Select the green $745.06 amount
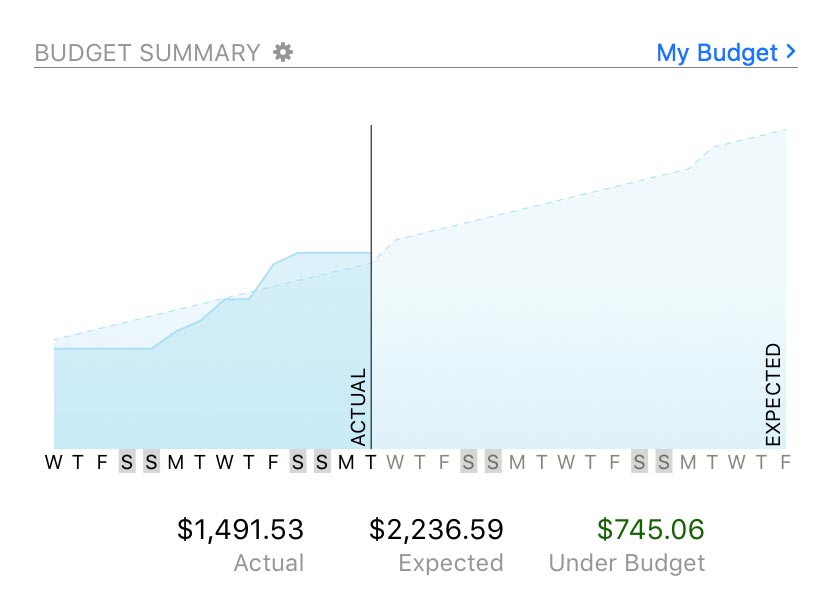 point(650,529)
